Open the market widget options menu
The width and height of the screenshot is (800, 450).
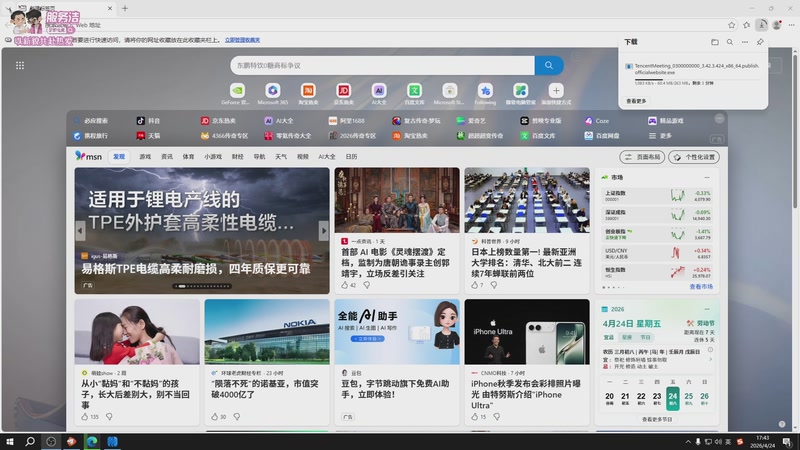click(x=707, y=178)
